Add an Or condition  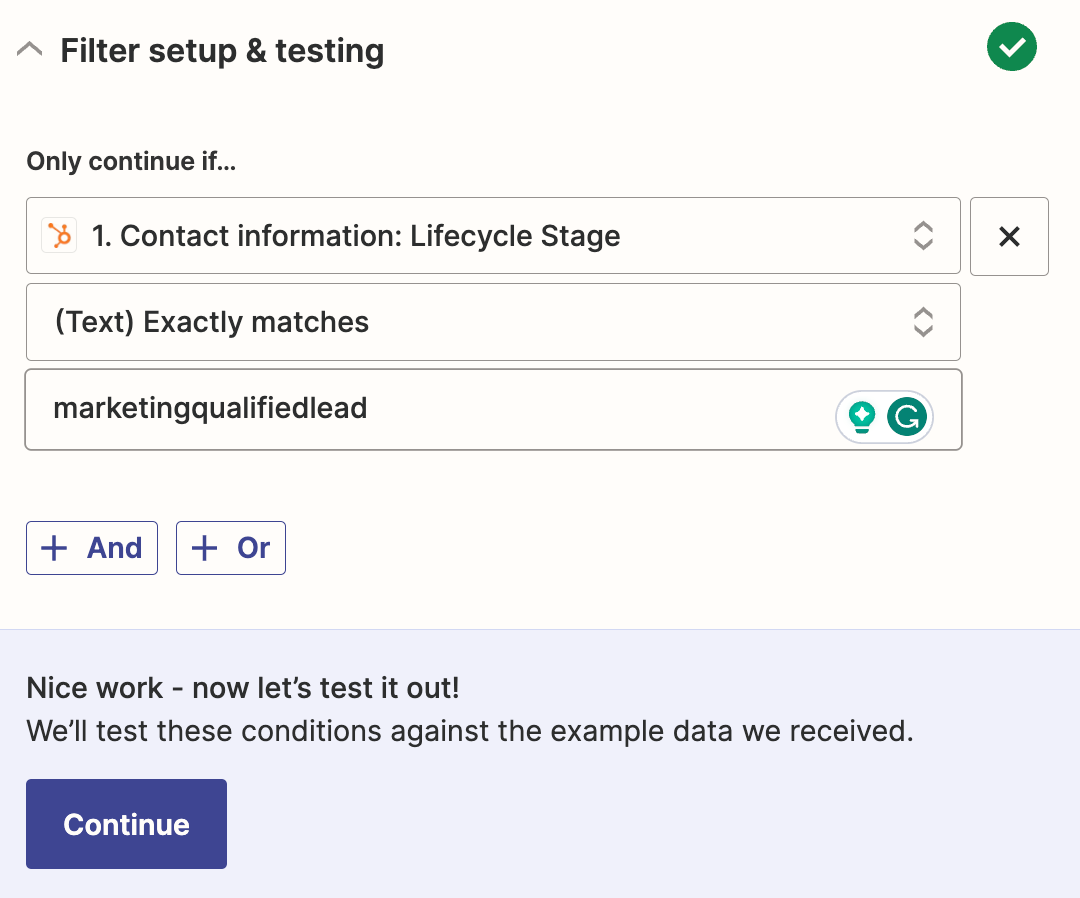[231, 548]
